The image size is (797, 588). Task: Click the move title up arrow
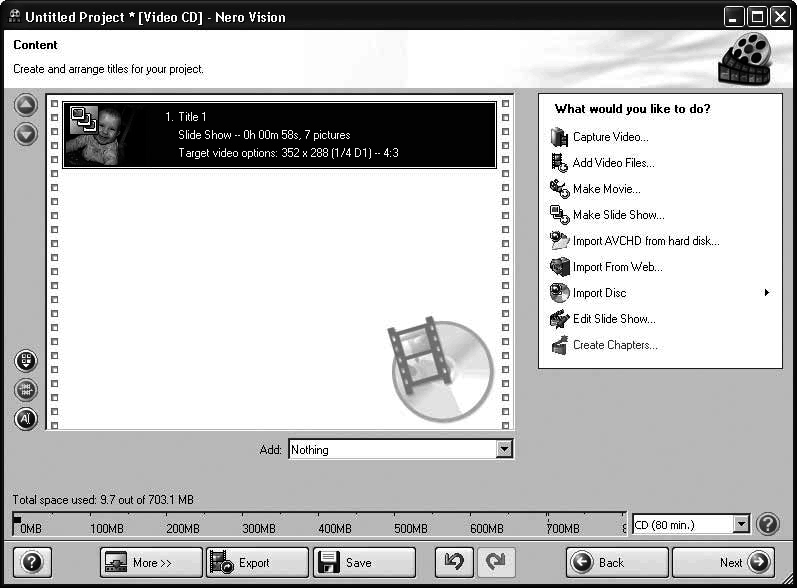click(26, 105)
